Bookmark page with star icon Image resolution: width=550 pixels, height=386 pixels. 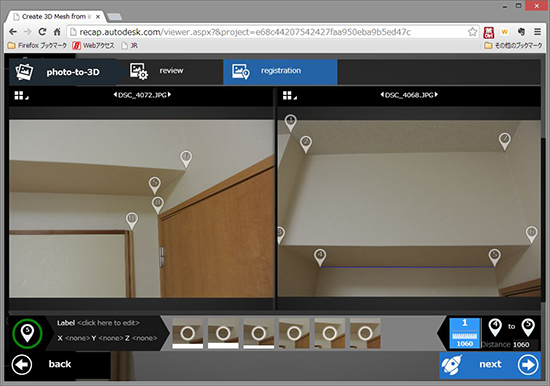472,32
